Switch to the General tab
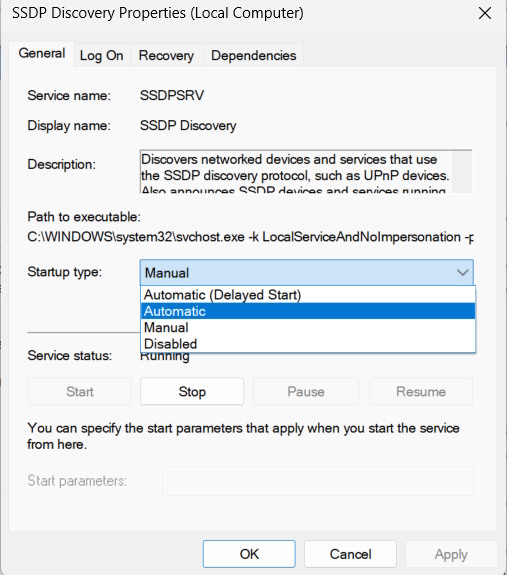507x575 pixels. point(42,54)
